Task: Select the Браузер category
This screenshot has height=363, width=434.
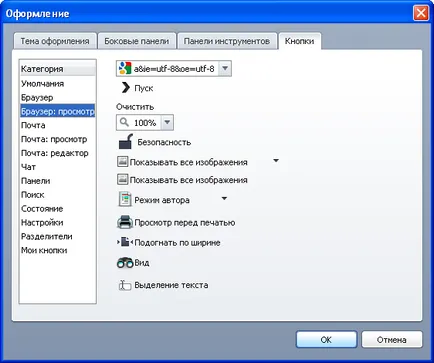Action: point(57,97)
